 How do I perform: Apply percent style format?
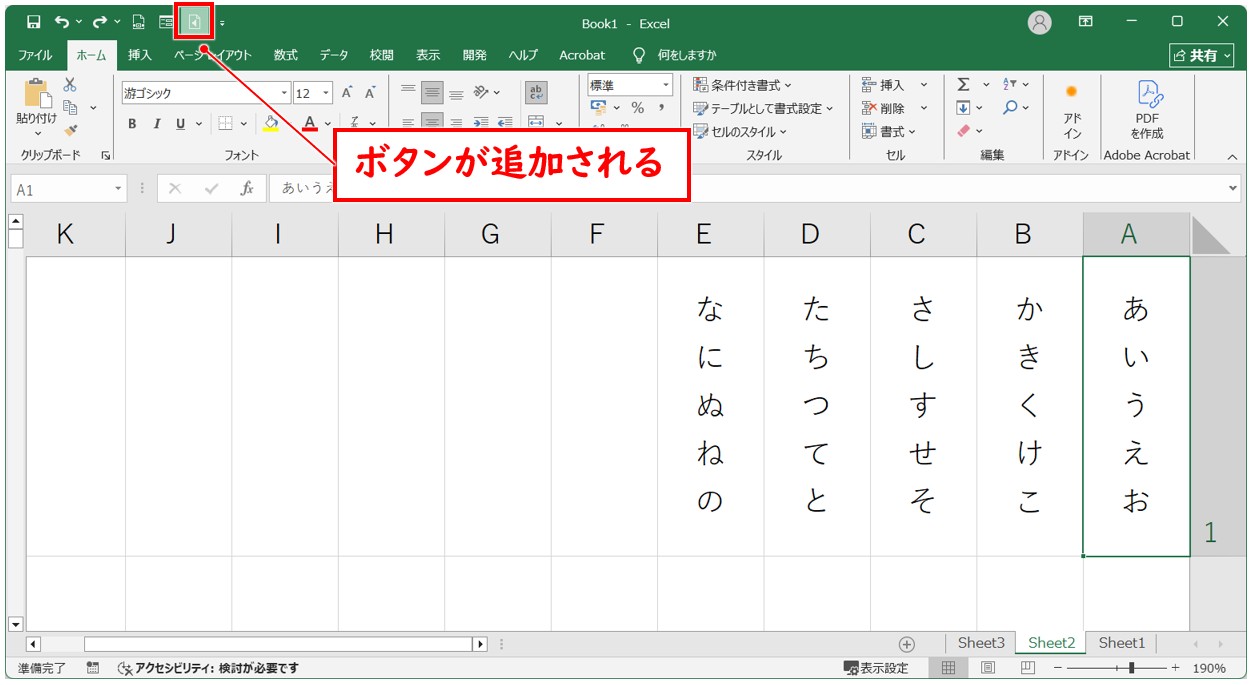coord(637,108)
